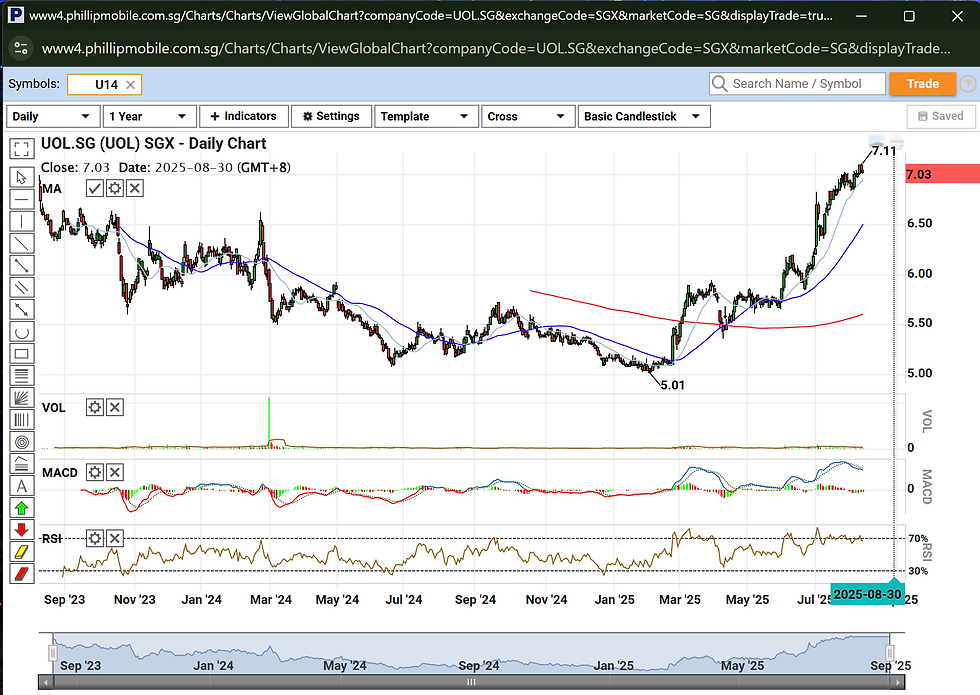Click the fullscreen expand chart icon

21,150
